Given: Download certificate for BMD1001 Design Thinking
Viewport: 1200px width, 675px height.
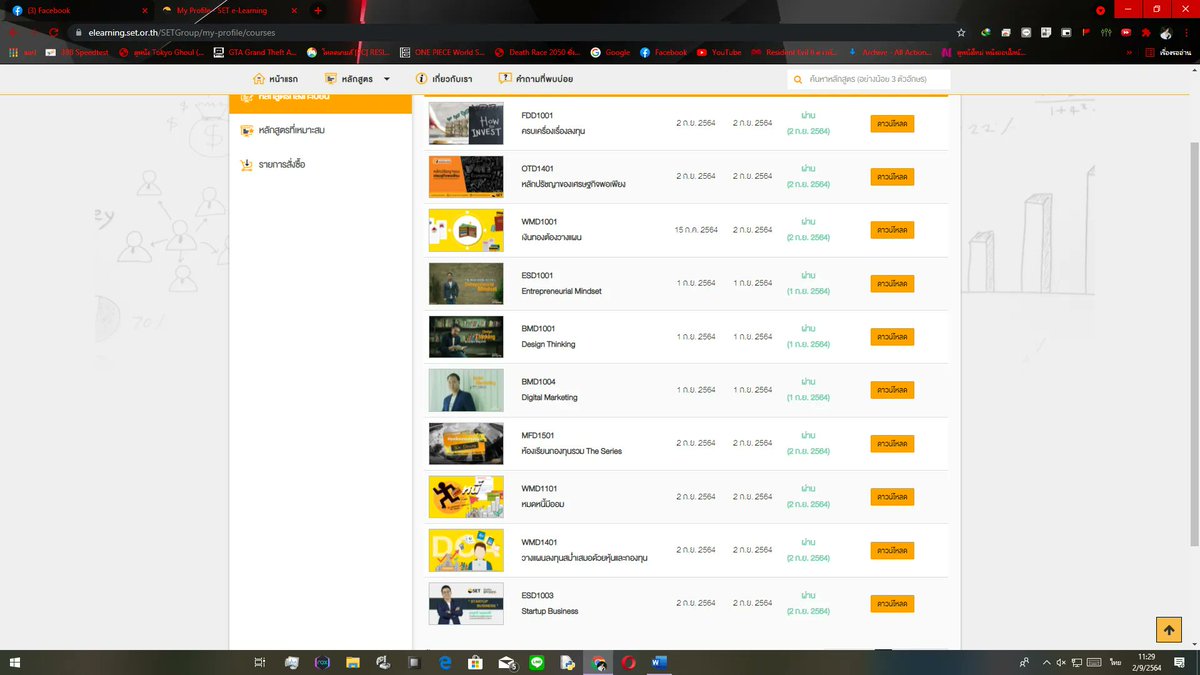Looking at the screenshot, I should (x=892, y=337).
